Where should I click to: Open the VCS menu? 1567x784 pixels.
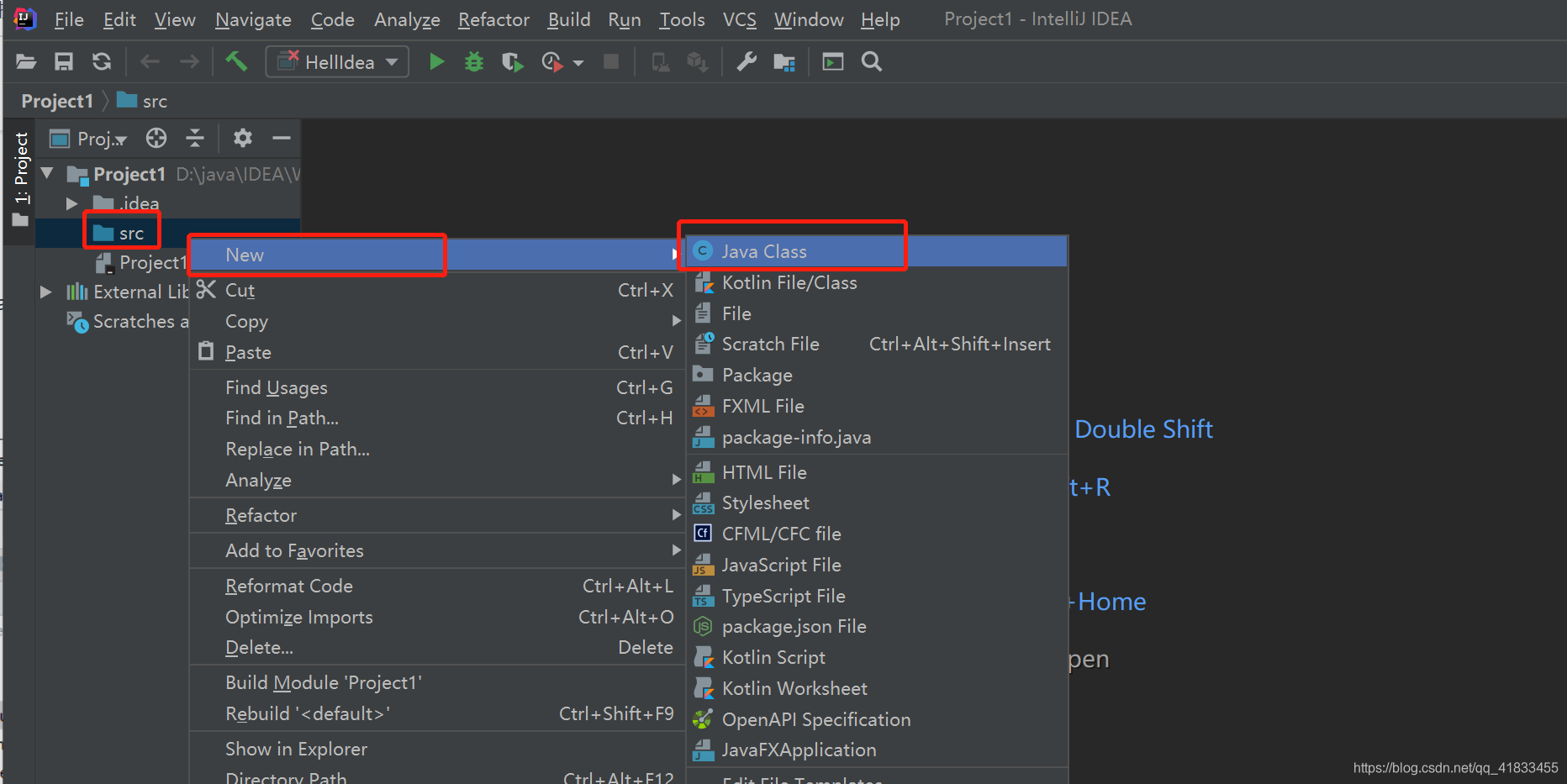(x=740, y=19)
